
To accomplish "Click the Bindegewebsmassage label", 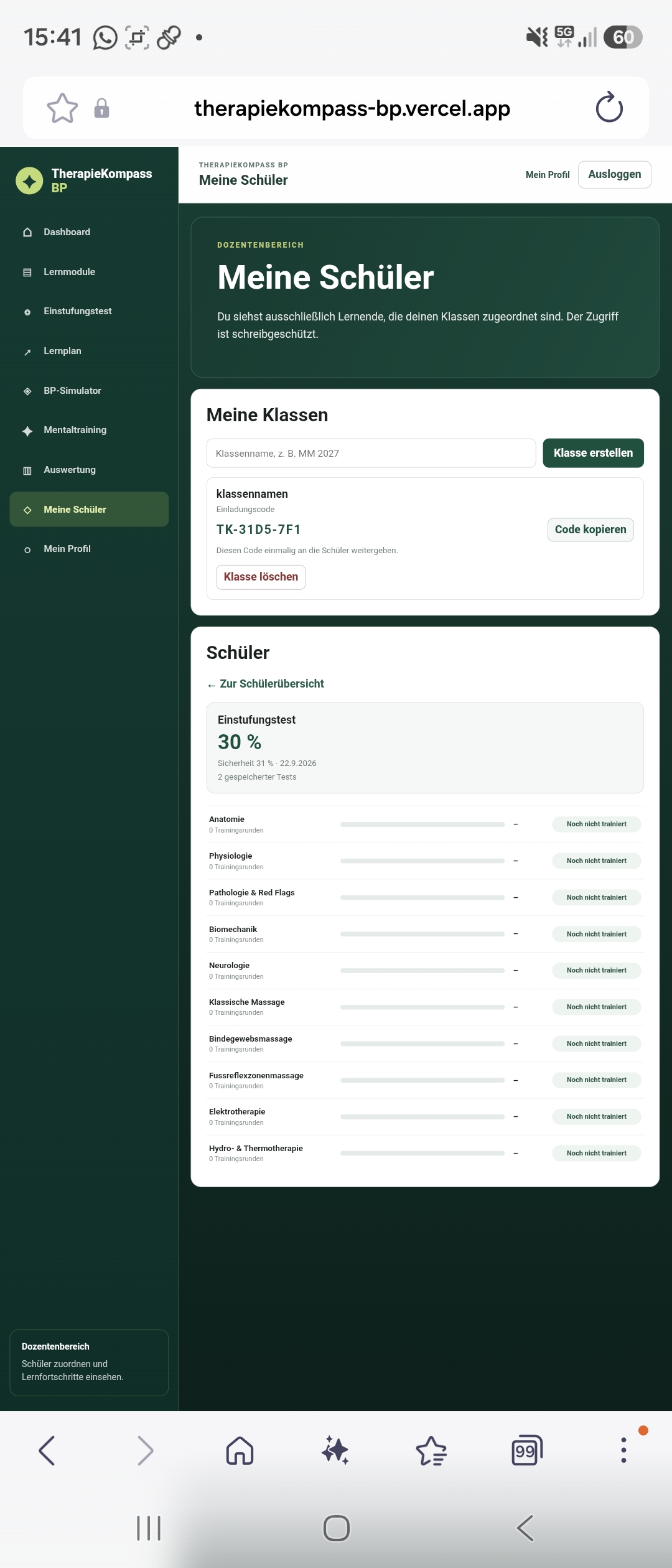I will click(251, 1039).
